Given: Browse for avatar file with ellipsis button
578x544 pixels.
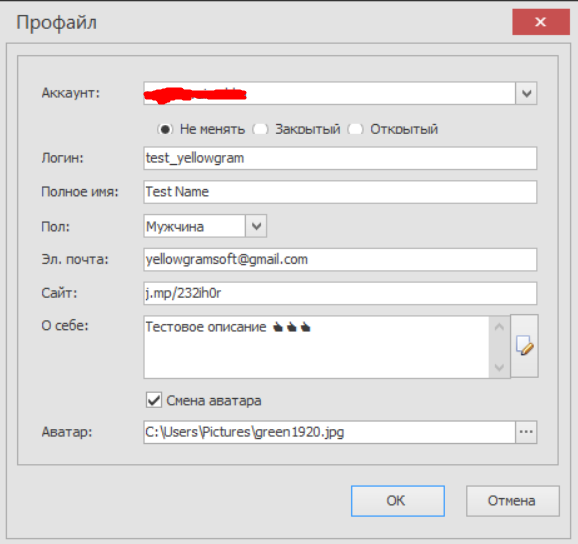Looking at the screenshot, I should coord(526,432).
